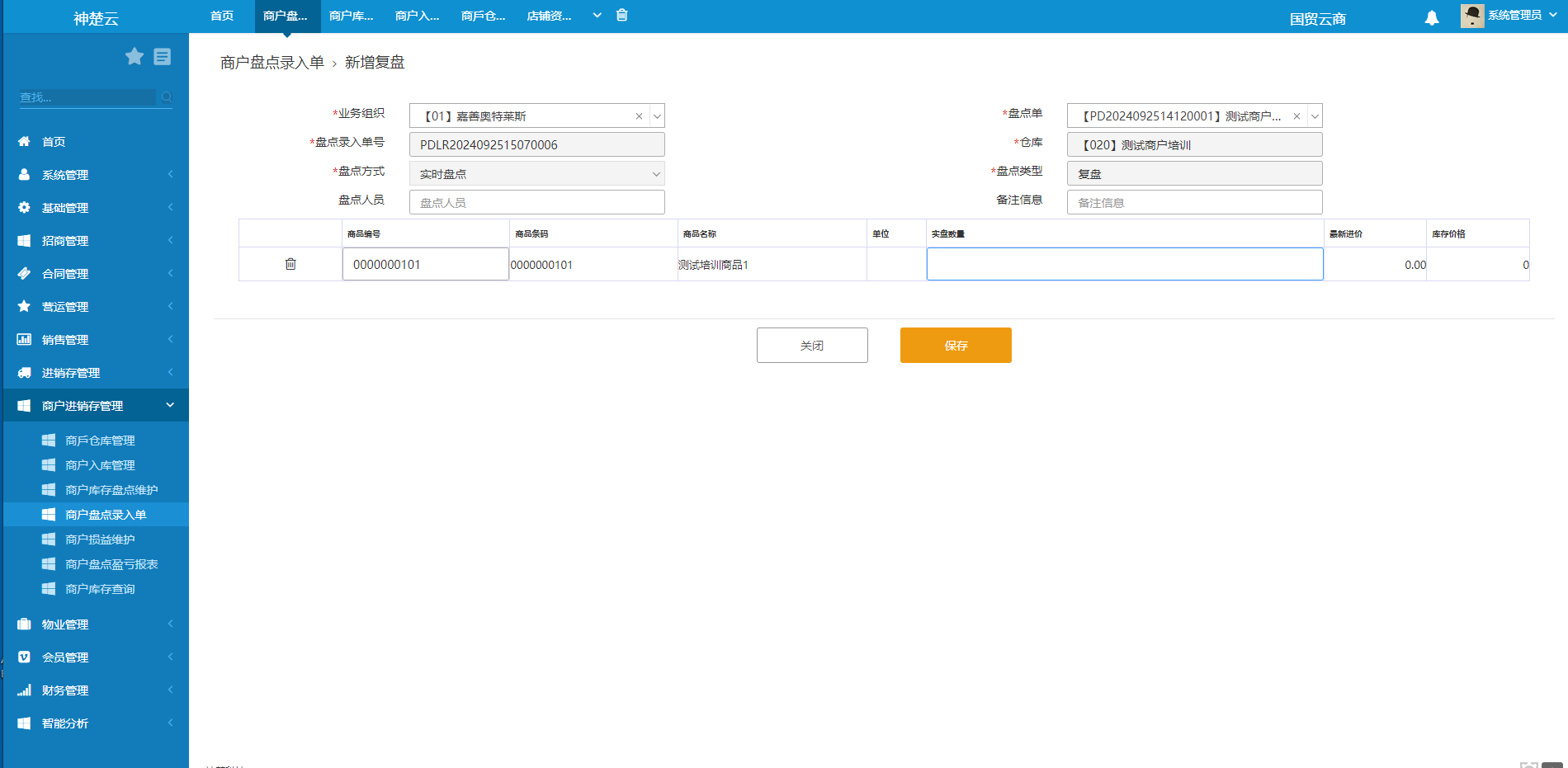This screenshot has height=768, width=1568.
Task: Switch to the 商户入... top tab
Action: (x=418, y=16)
